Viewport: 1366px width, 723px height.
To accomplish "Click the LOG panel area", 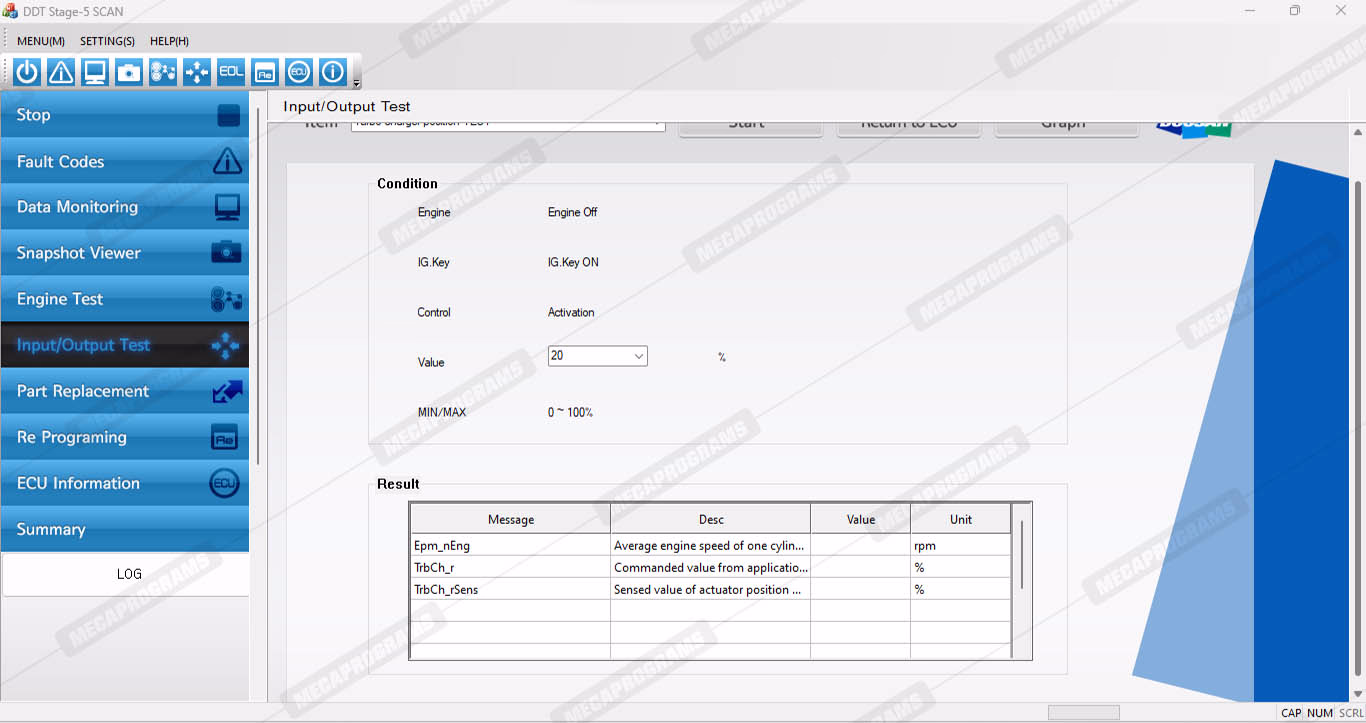I will (x=126, y=574).
